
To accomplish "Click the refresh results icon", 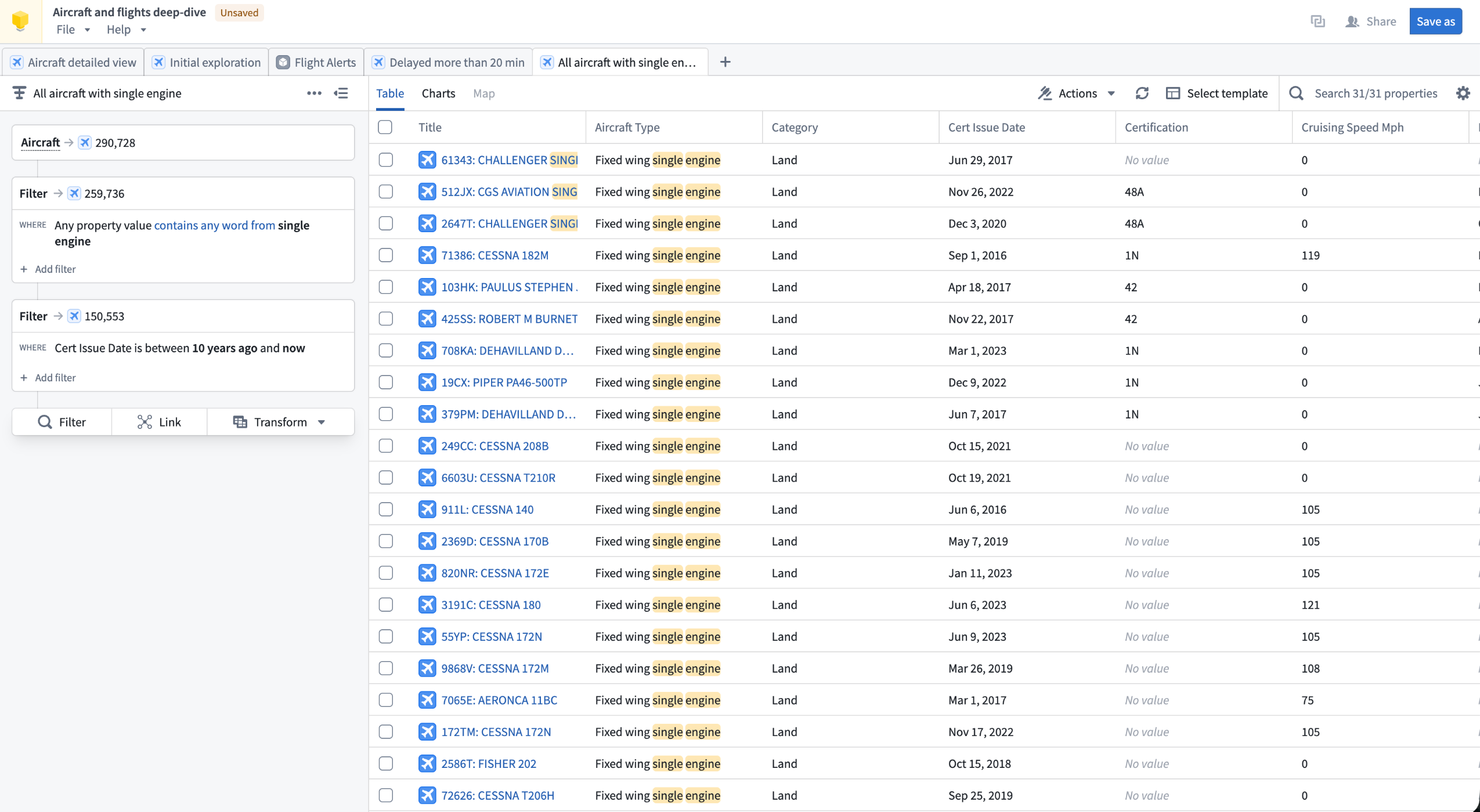I will pyautogui.click(x=1142, y=93).
